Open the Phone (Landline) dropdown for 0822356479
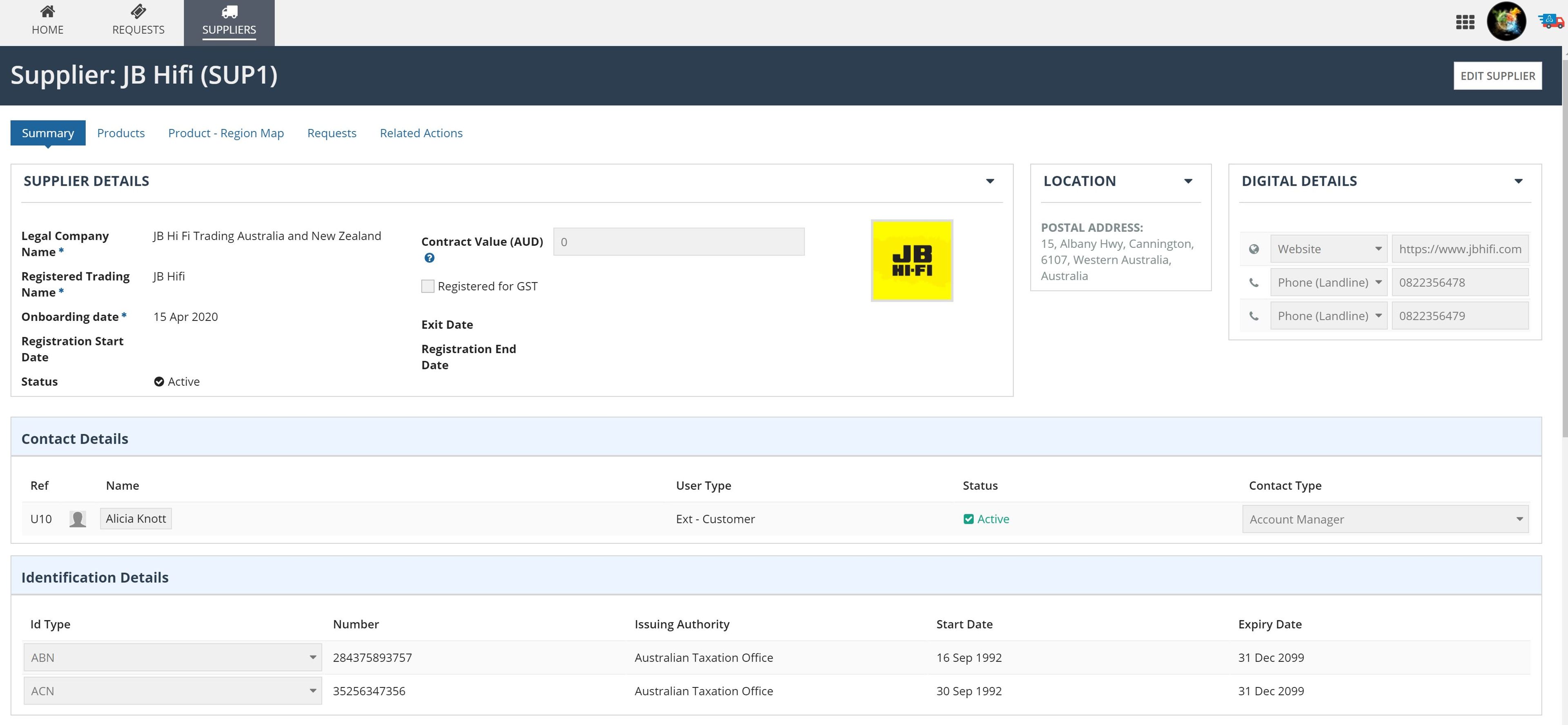This screenshot has height=725, width=1568. click(1329, 316)
